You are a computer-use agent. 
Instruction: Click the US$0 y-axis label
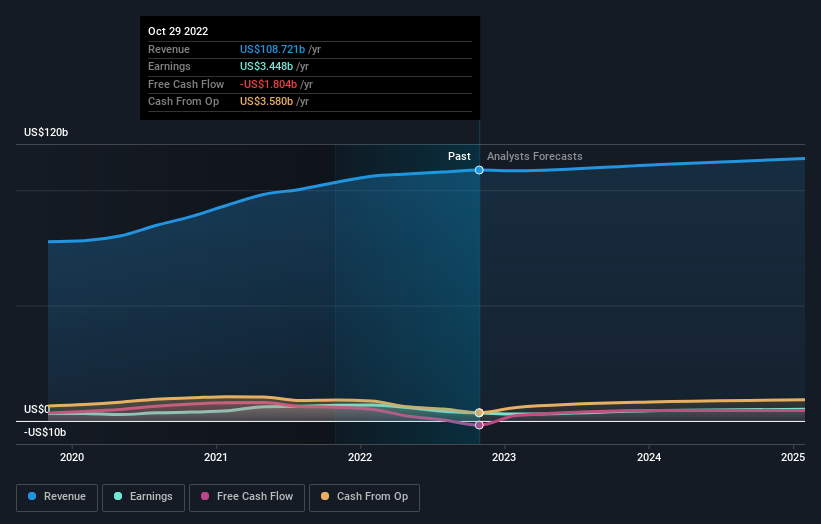(x=37, y=409)
